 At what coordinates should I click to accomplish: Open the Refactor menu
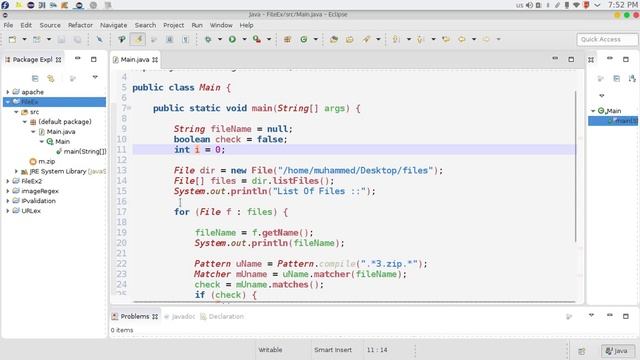point(80,25)
